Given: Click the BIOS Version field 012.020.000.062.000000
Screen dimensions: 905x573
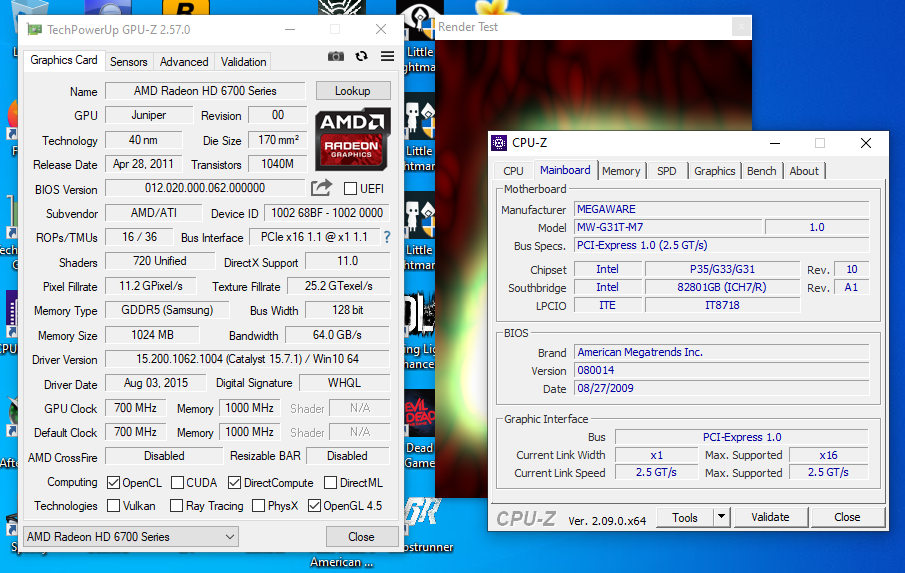Looking at the screenshot, I should (x=205, y=188).
